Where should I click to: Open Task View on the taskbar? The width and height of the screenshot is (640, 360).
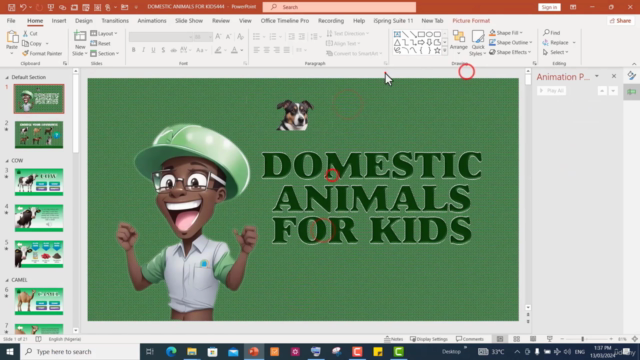pyautogui.click(x=150, y=351)
